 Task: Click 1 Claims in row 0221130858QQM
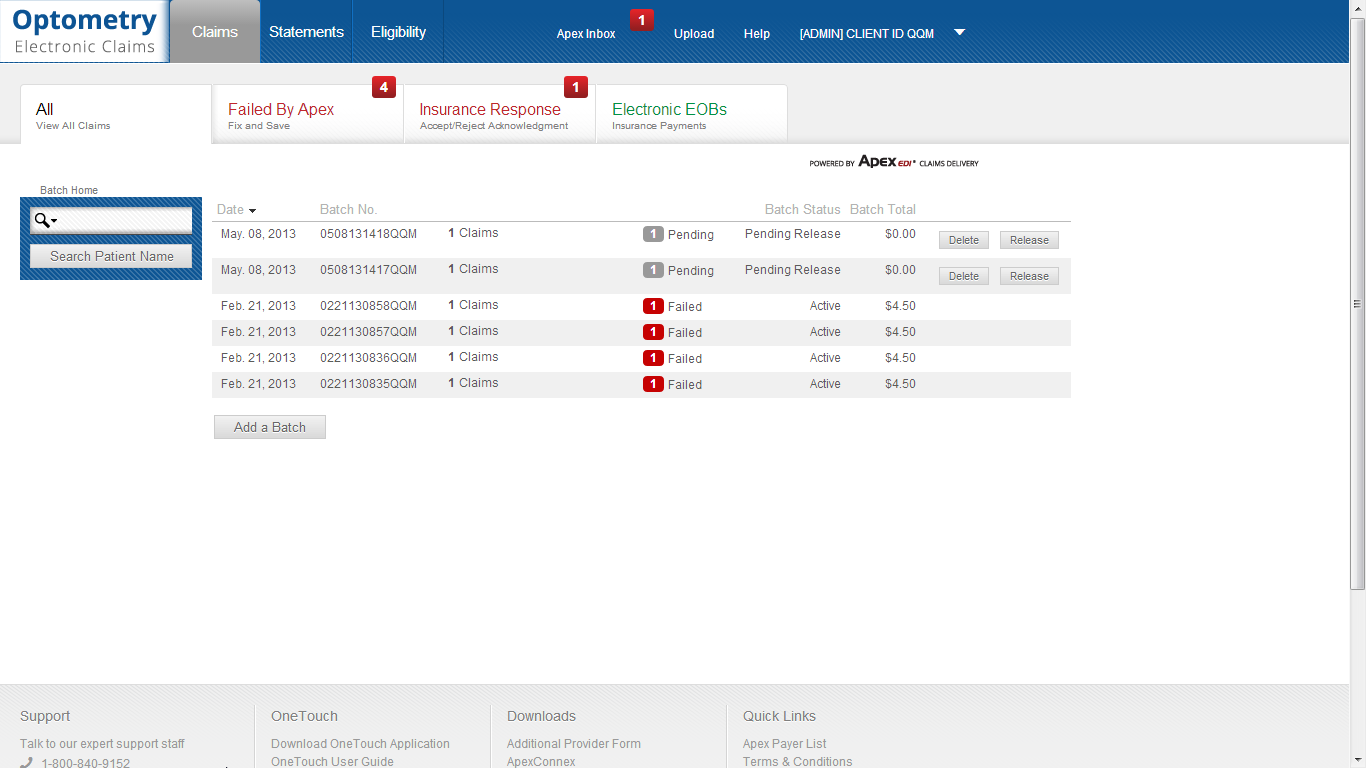click(x=473, y=305)
